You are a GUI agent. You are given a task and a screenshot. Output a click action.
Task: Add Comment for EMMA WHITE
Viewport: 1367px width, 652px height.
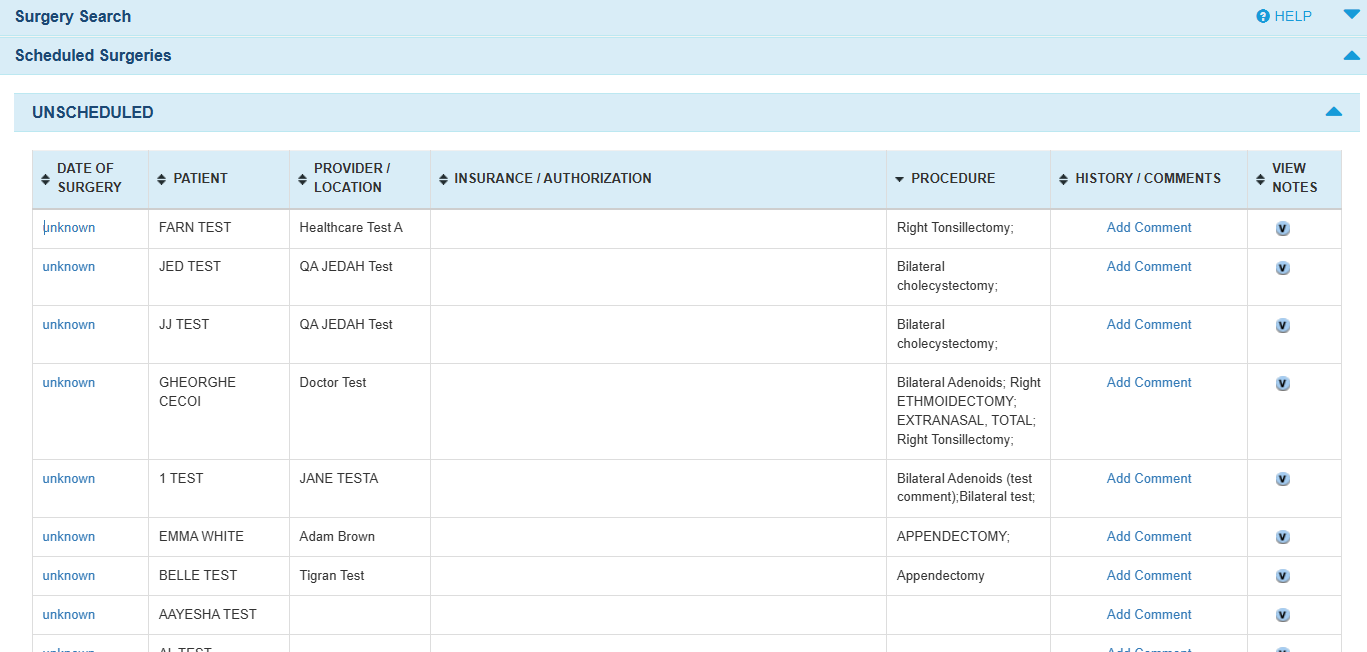pos(1148,537)
